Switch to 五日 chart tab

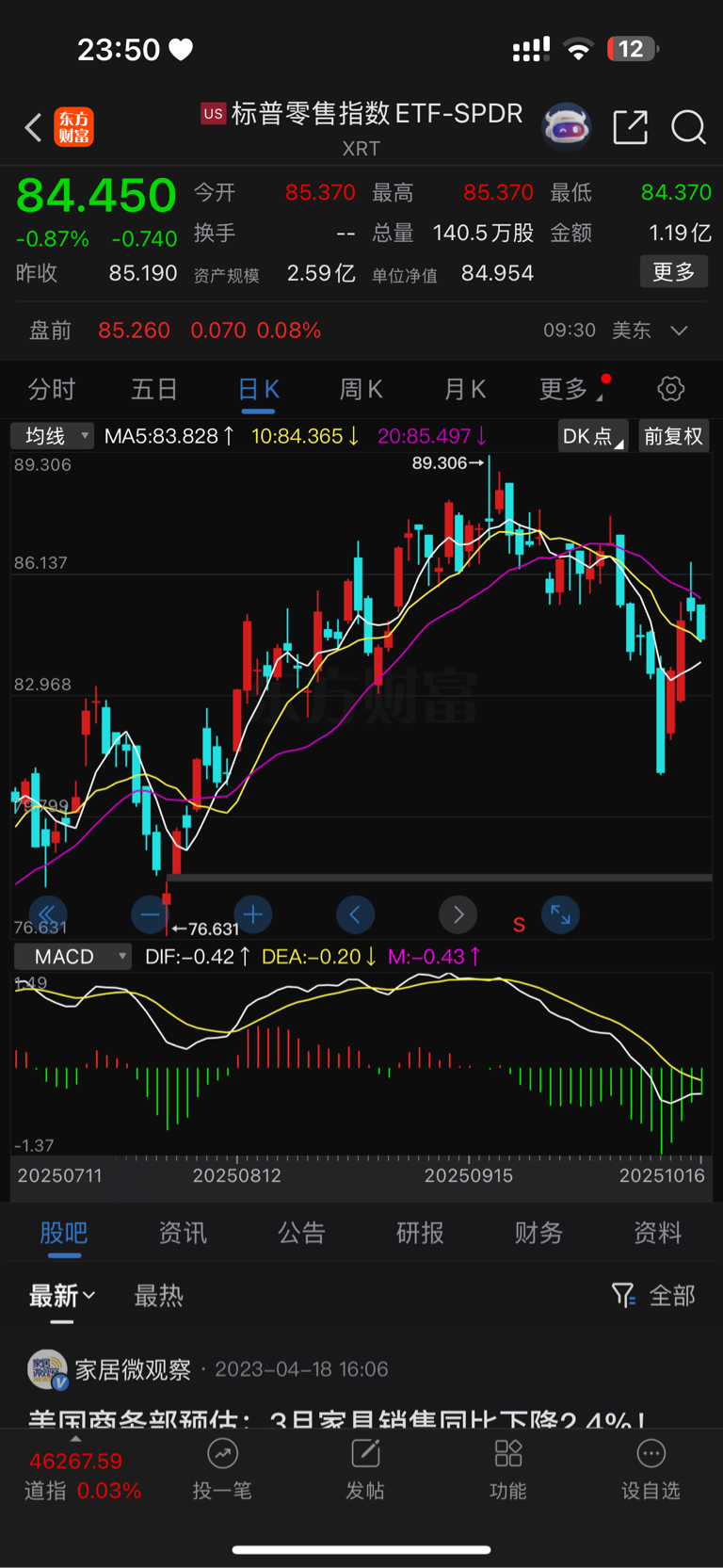tap(154, 389)
